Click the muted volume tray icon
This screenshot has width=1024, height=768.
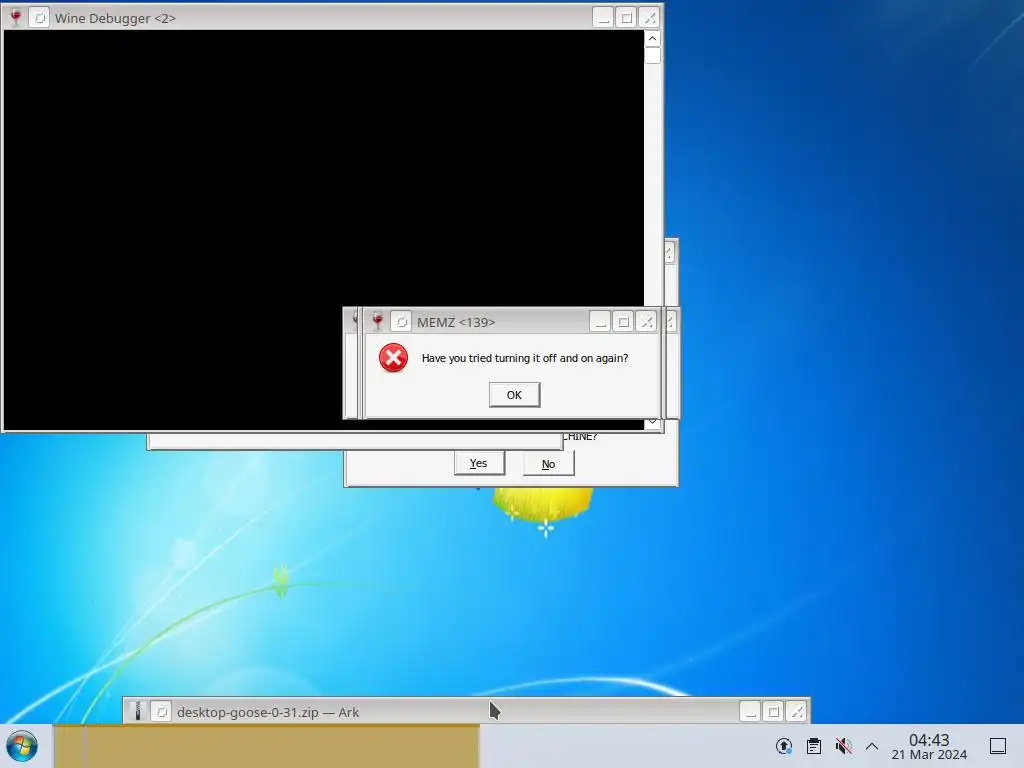(x=843, y=746)
